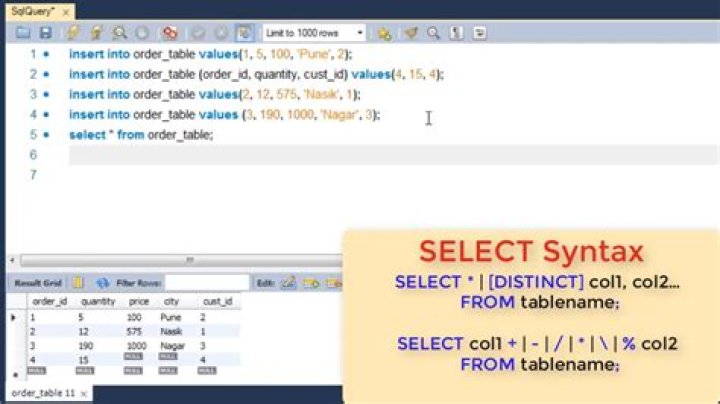Toggle auto-commit mode
Viewport: 720px width, 404px height.
(244, 33)
